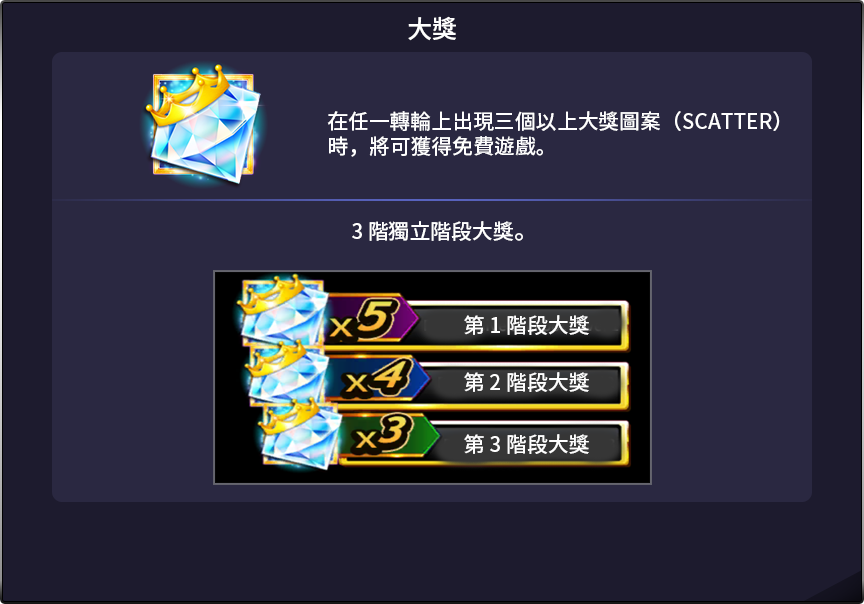
Task: Click the empty dark area below the info panel
Action: click(x=432, y=551)
